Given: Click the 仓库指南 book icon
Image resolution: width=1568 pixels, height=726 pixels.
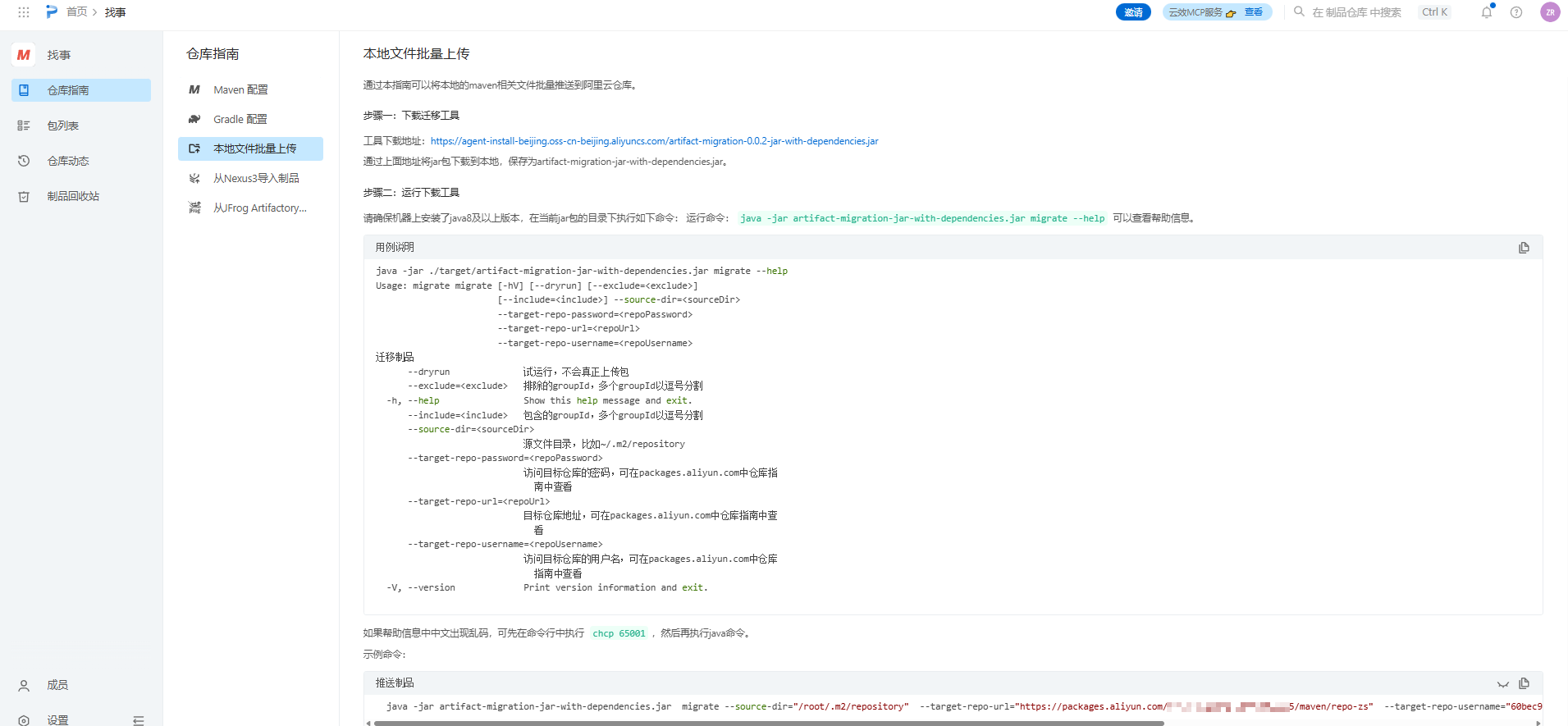Looking at the screenshot, I should point(24,90).
